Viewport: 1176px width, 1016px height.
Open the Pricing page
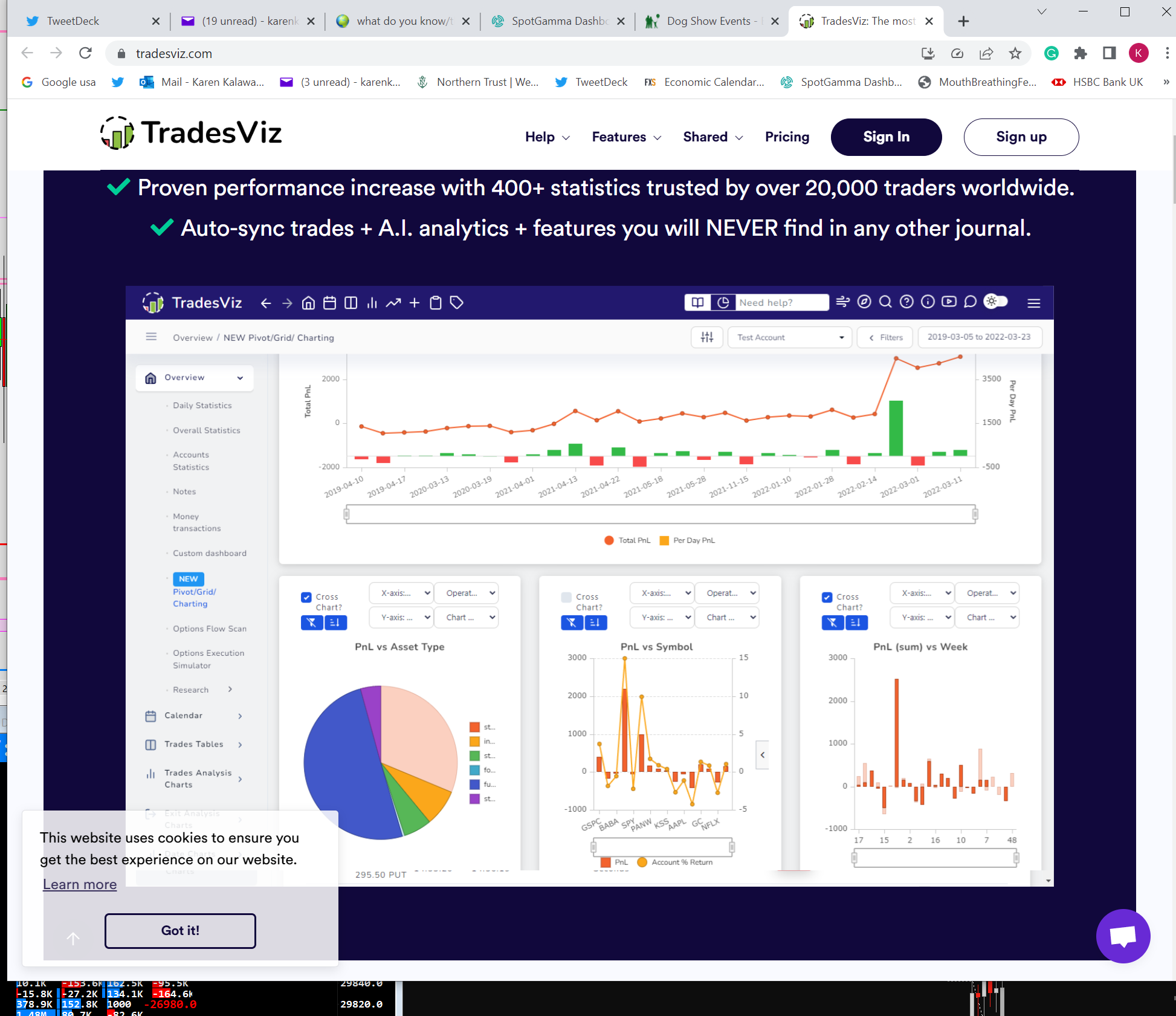pos(787,137)
